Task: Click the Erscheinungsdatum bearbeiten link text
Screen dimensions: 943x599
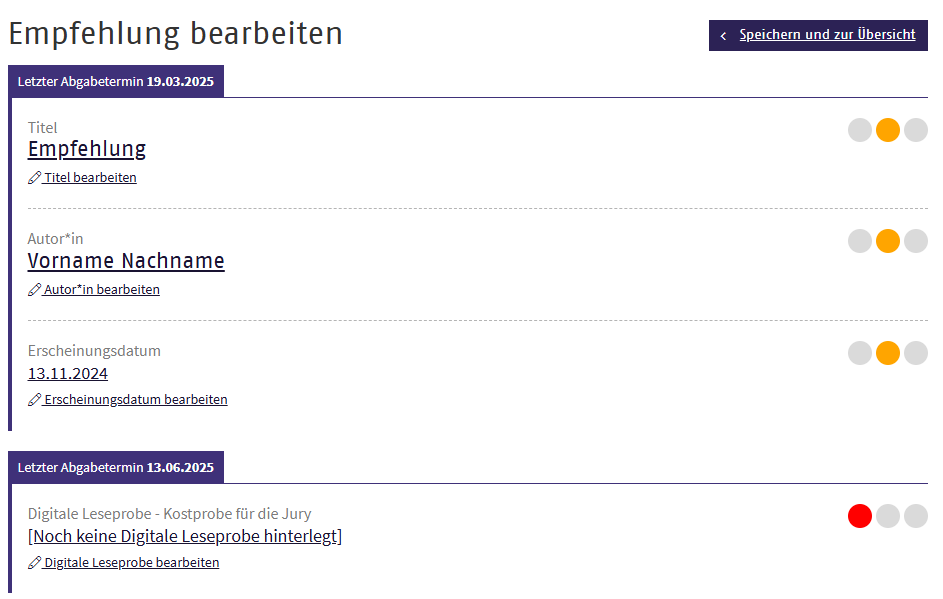Action: pos(136,400)
